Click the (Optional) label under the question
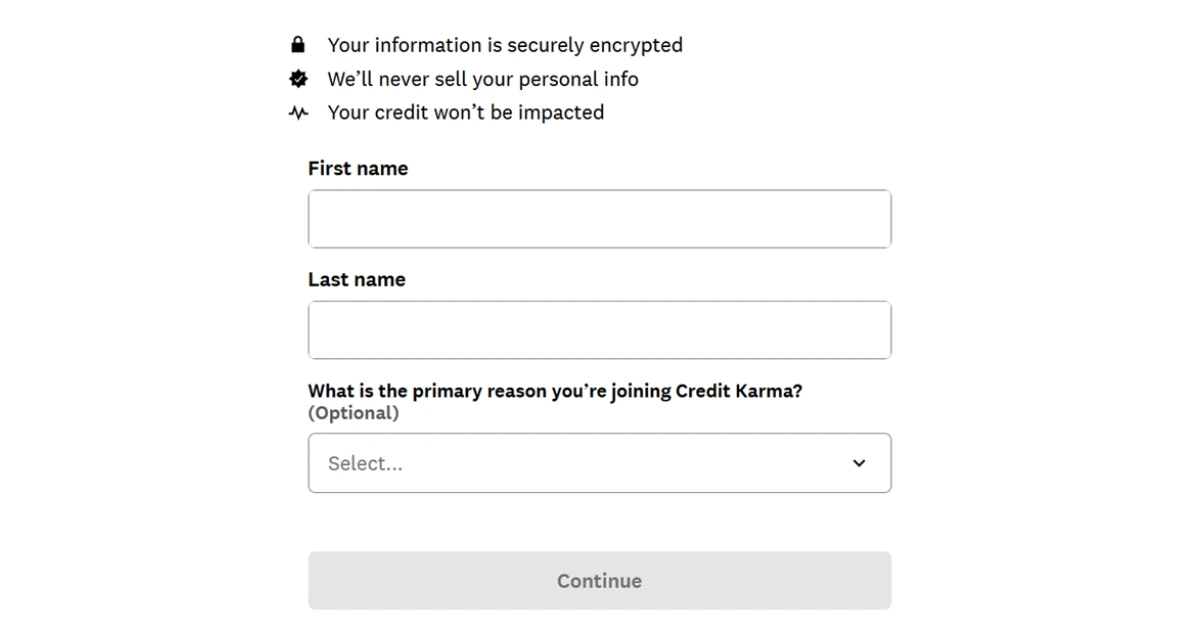The width and height of the screenshot is (1200, 630). pos(354,412)
